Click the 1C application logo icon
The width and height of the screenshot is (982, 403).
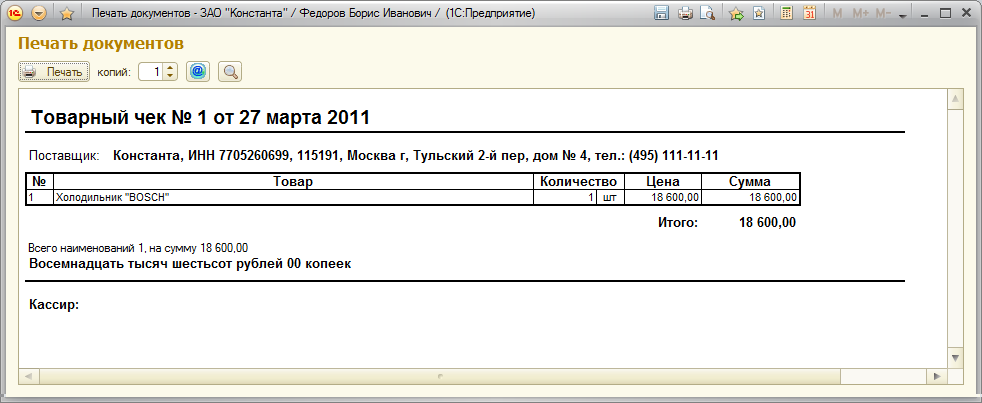click(x=17, y=13)
